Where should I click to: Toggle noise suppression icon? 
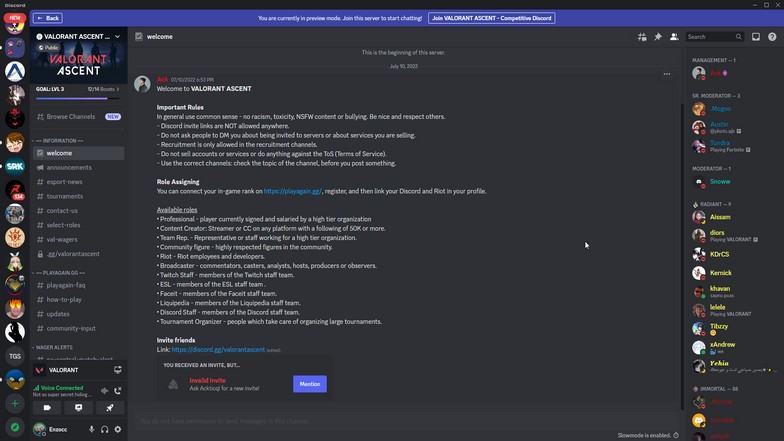104,390
